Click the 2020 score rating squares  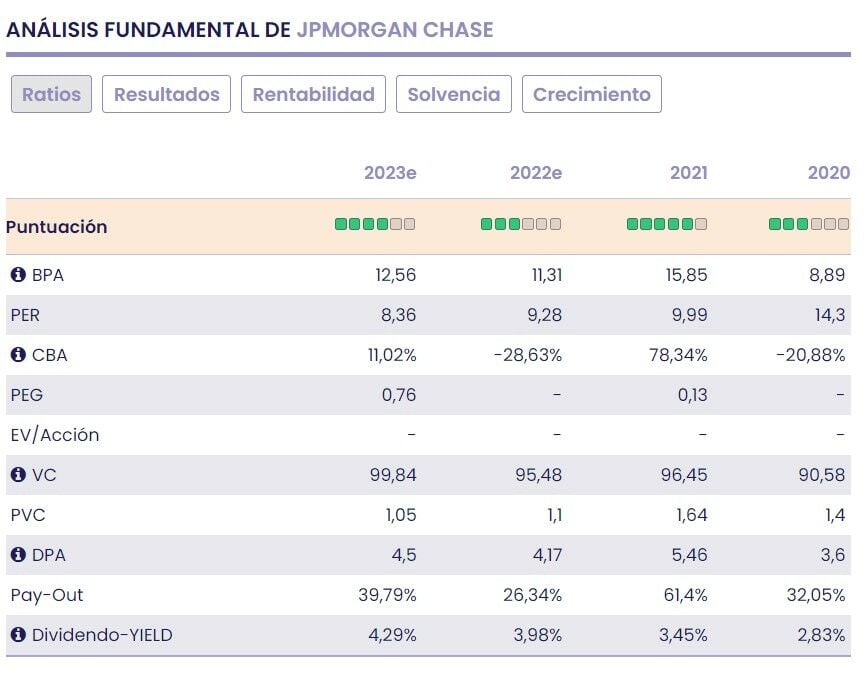809,225
